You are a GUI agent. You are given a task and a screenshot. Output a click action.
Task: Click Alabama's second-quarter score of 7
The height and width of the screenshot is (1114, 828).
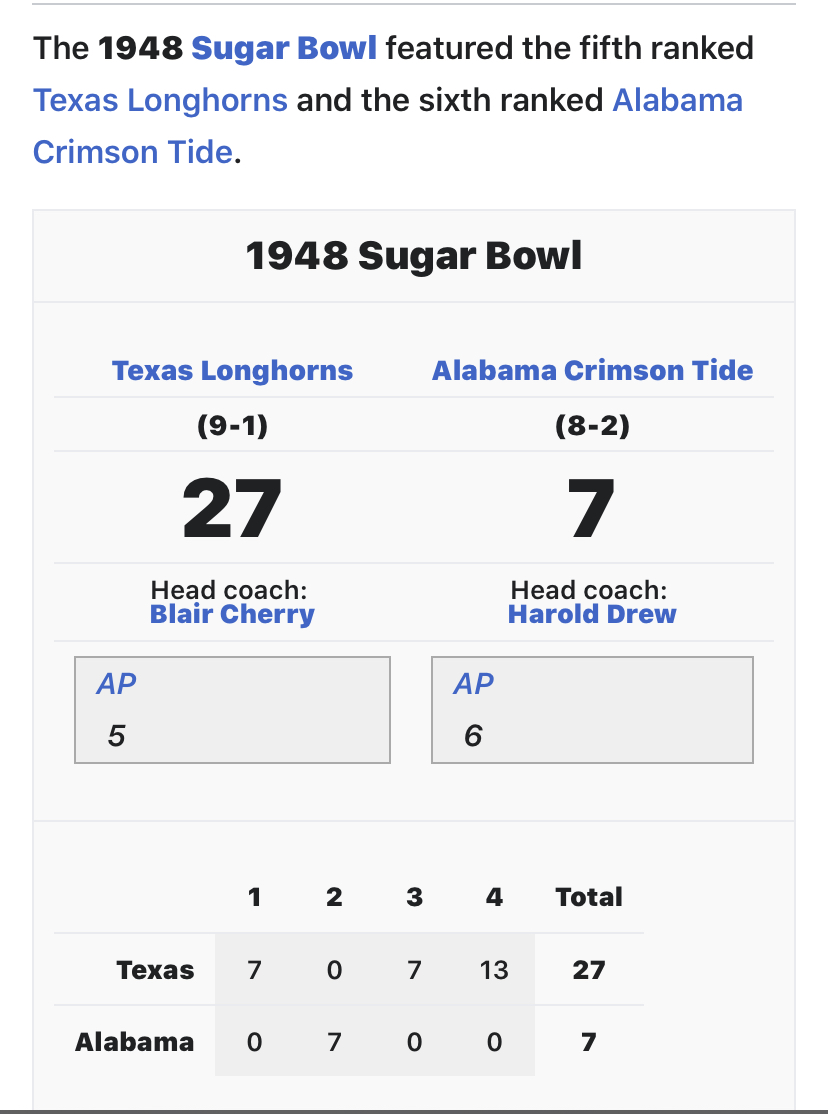pos(334,1042)
